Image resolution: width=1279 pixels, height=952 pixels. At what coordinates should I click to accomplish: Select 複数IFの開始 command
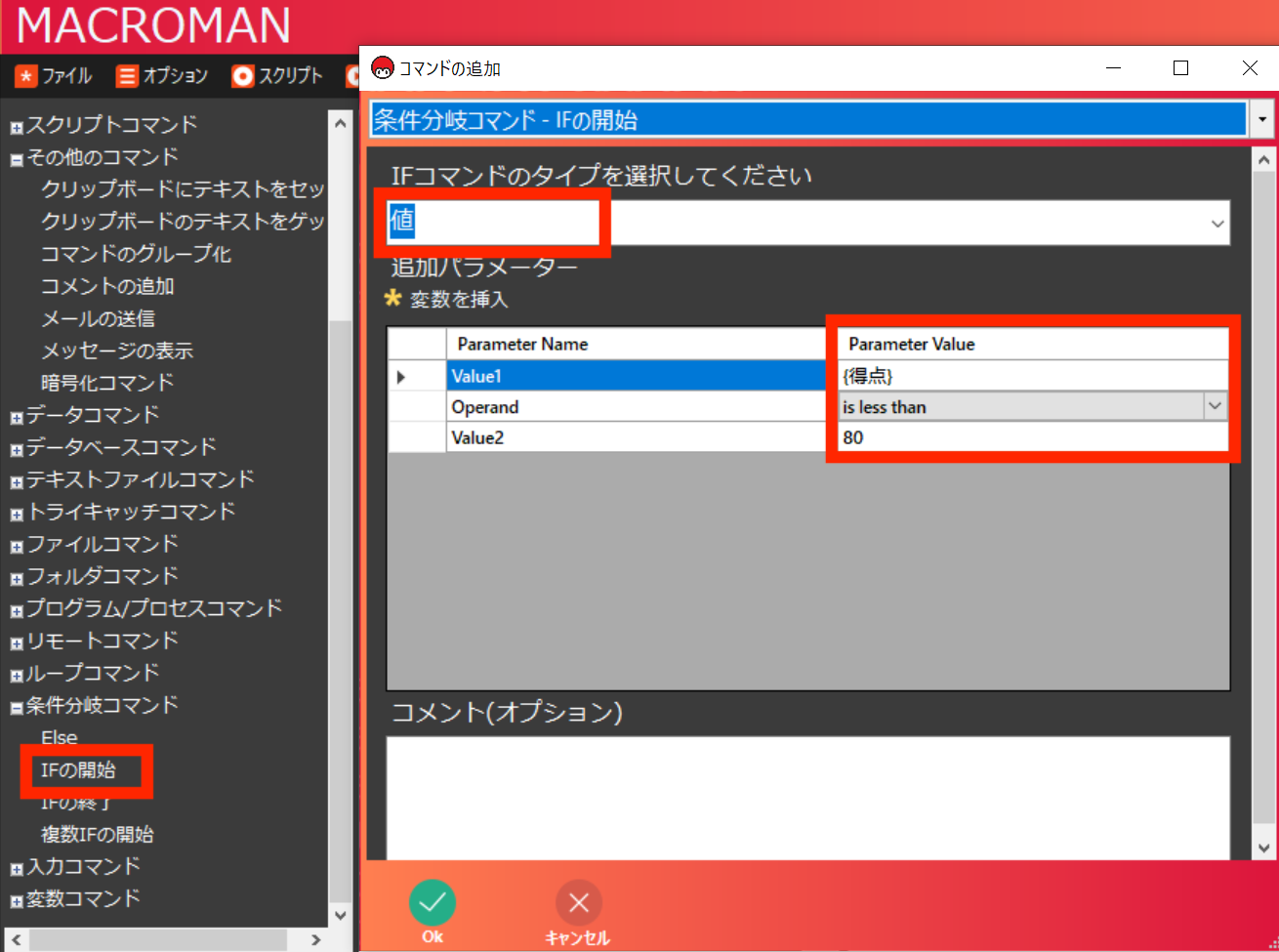click(x=97, y=835)
